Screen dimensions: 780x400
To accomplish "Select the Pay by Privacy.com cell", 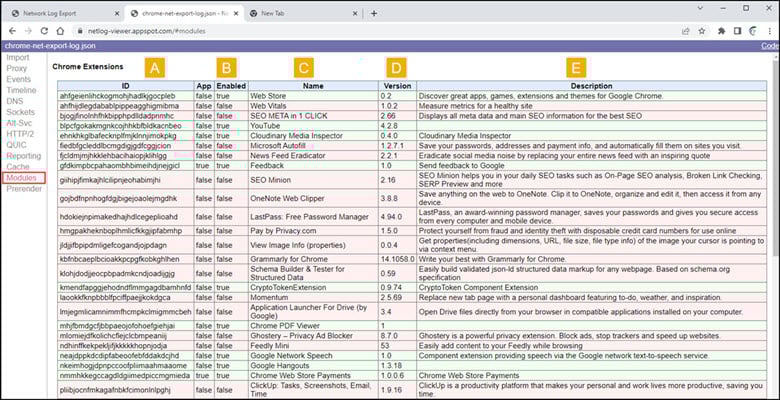I will [313, 231].
